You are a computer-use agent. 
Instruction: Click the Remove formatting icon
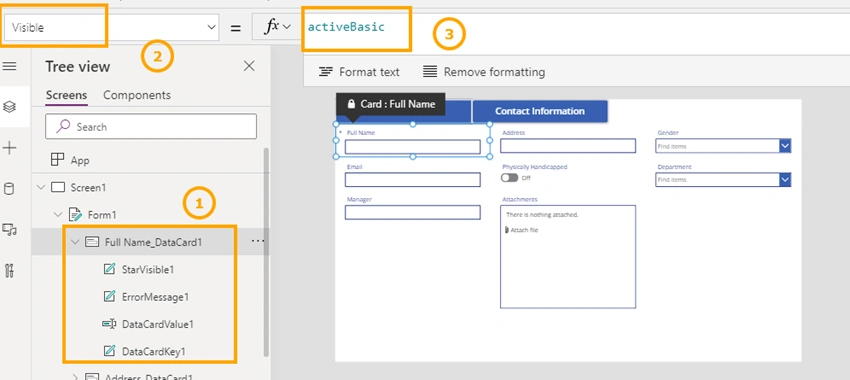(430, 72)
